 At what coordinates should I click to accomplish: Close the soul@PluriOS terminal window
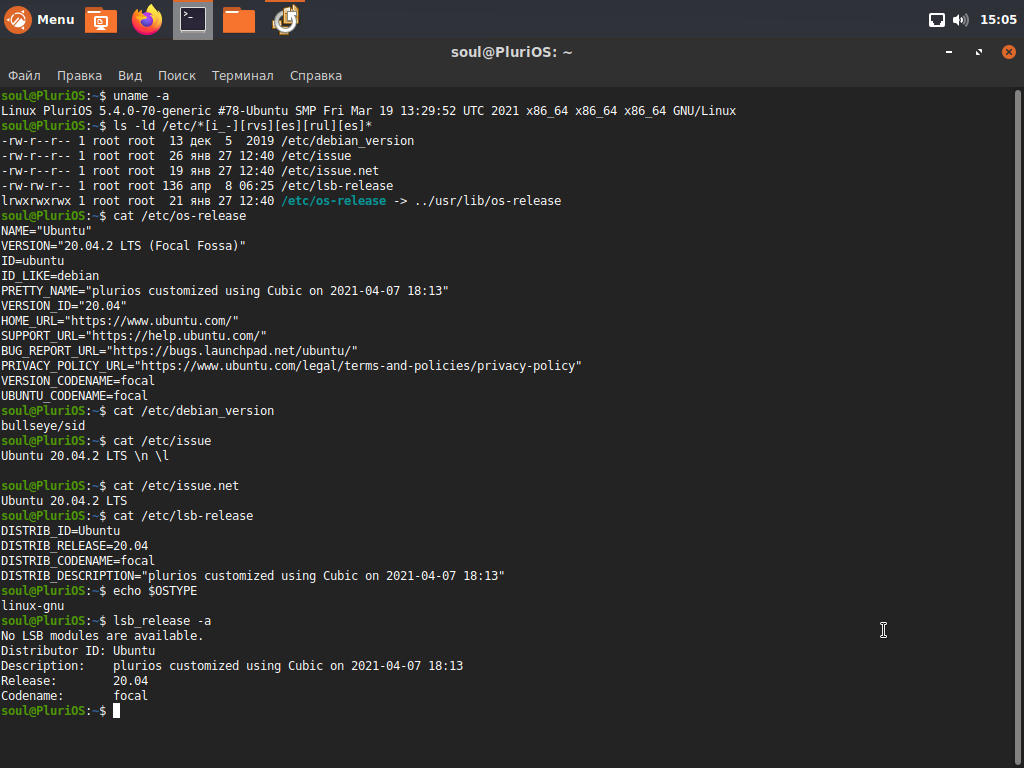pyautogui.click(x=1009, y=52)
